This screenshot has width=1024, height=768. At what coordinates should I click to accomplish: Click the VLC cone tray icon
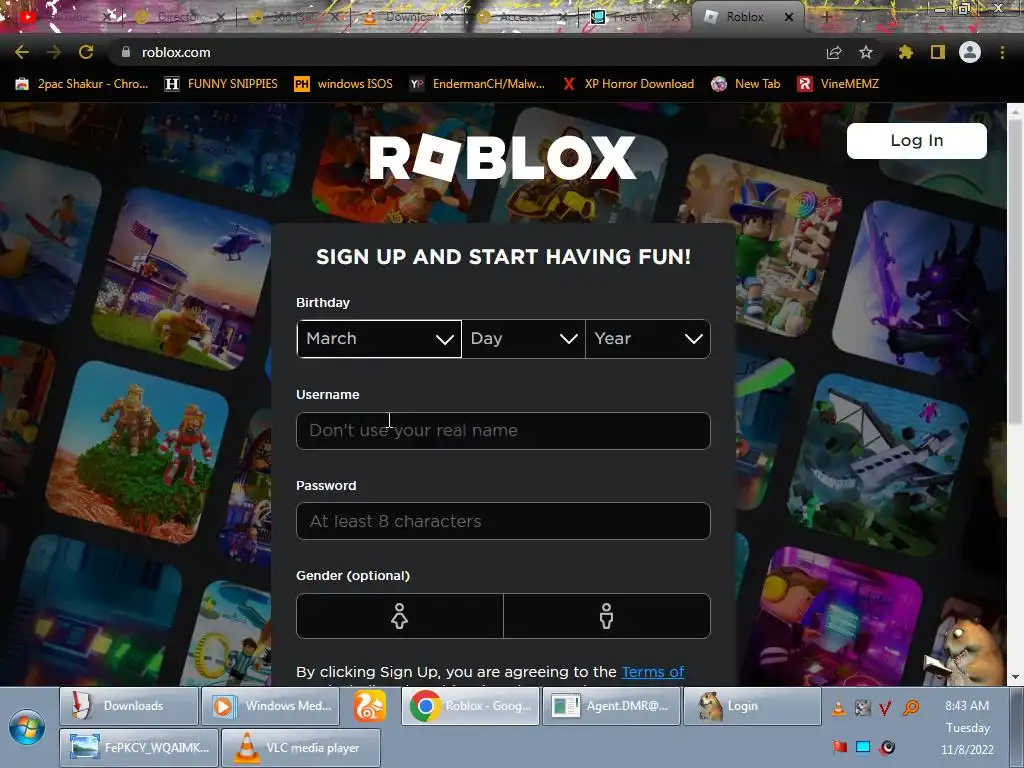(x=839, y=708)
